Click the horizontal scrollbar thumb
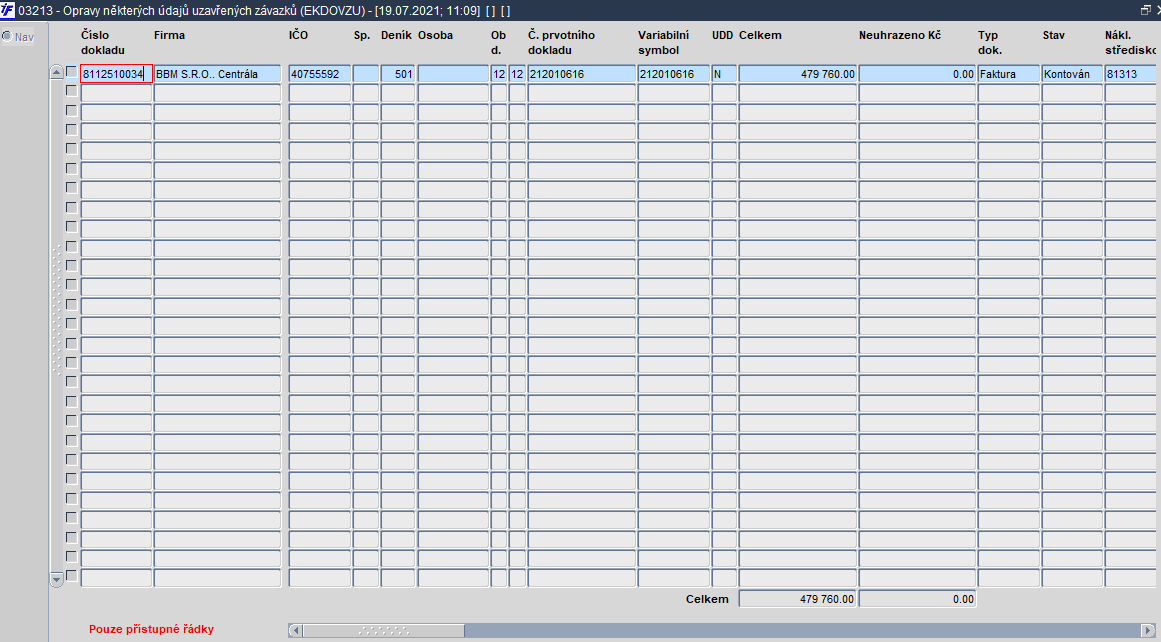The image size is (1161, 642). coord(384,630)
